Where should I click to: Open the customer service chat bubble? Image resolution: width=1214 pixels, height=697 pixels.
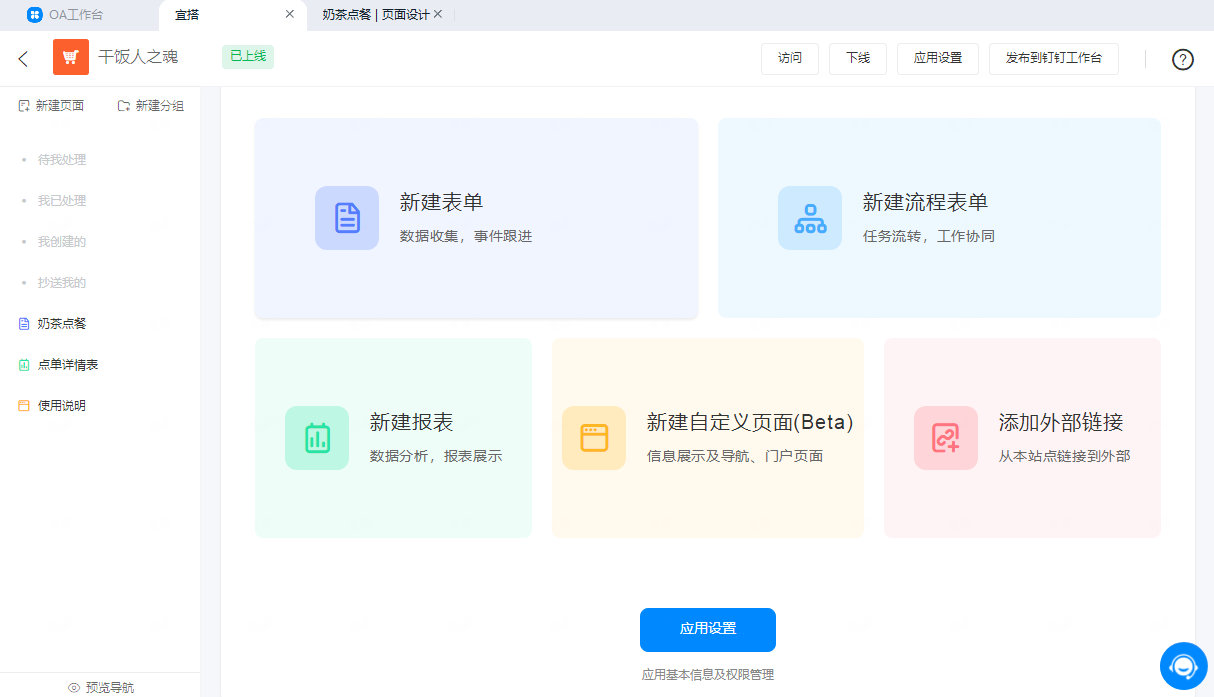1183,666
